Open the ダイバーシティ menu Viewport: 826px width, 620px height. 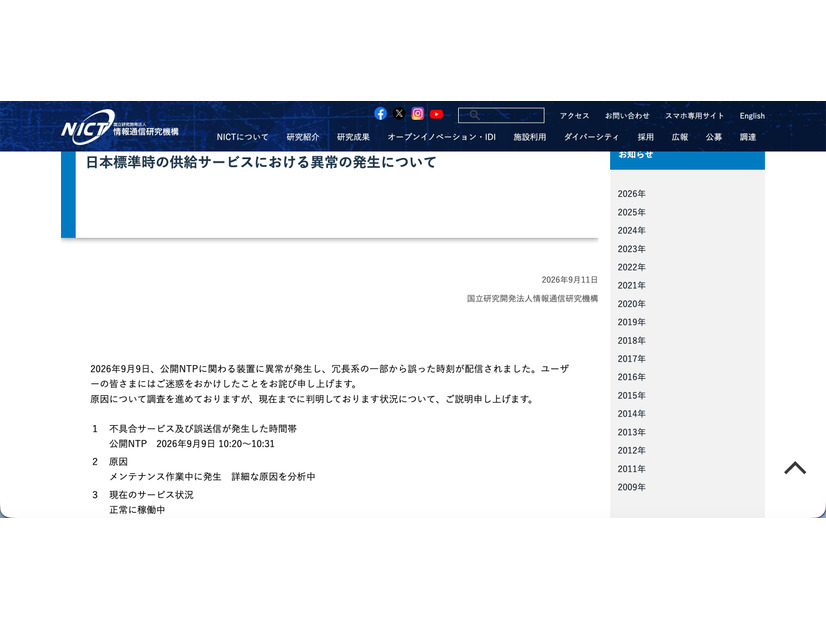pyautogui.click(x=591, y=137)
